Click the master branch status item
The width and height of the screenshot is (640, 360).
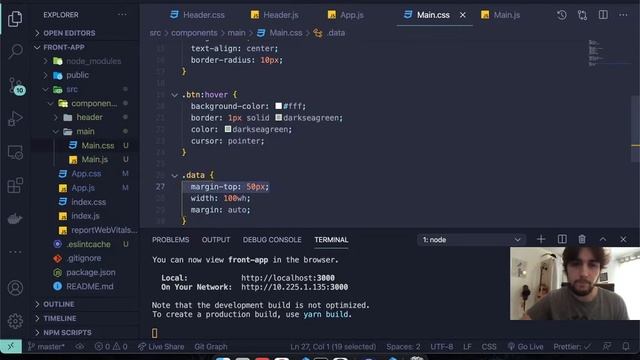click(x=46, y=347)
